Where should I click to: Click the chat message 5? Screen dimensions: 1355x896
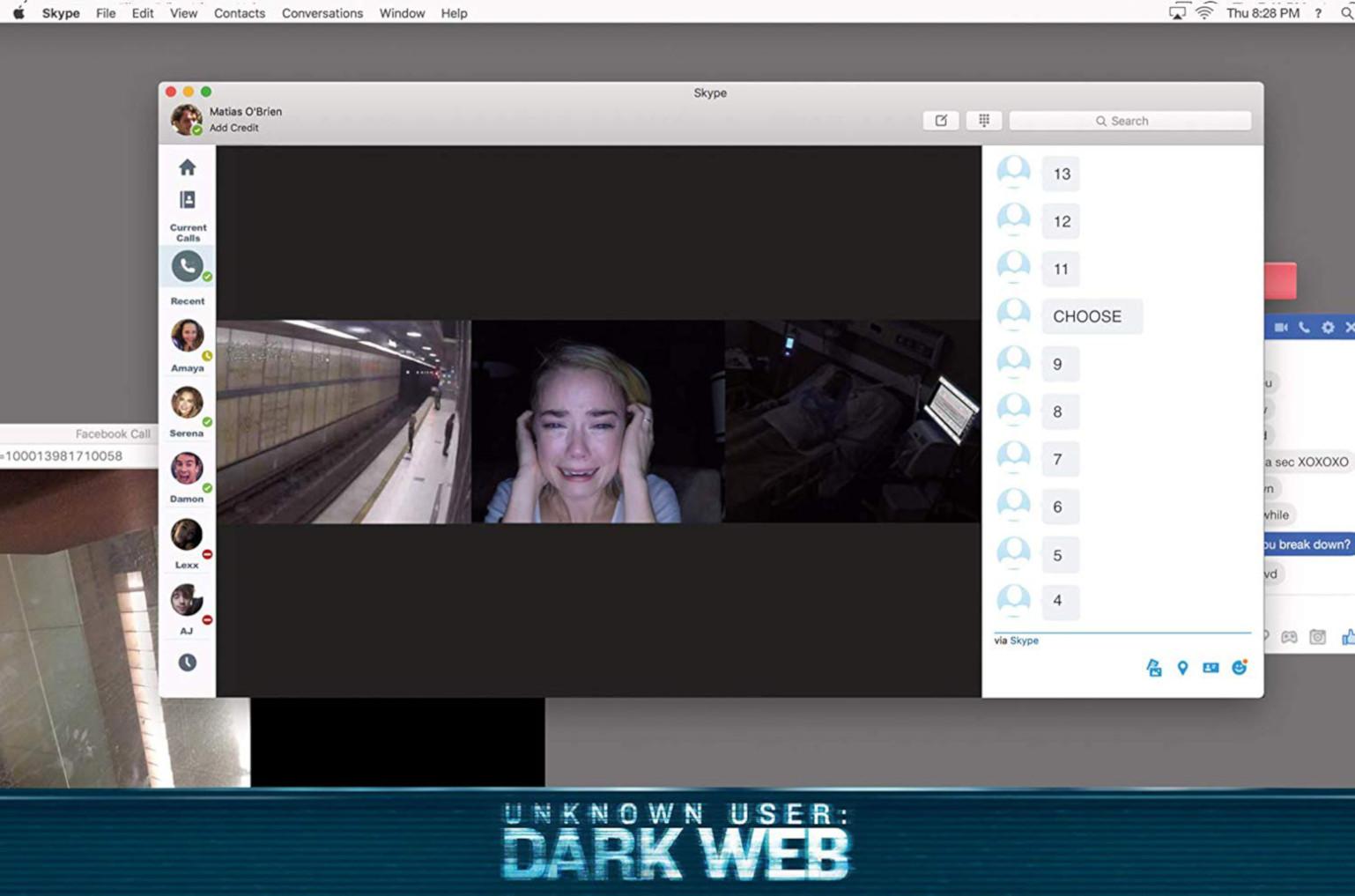[1060, 555]
